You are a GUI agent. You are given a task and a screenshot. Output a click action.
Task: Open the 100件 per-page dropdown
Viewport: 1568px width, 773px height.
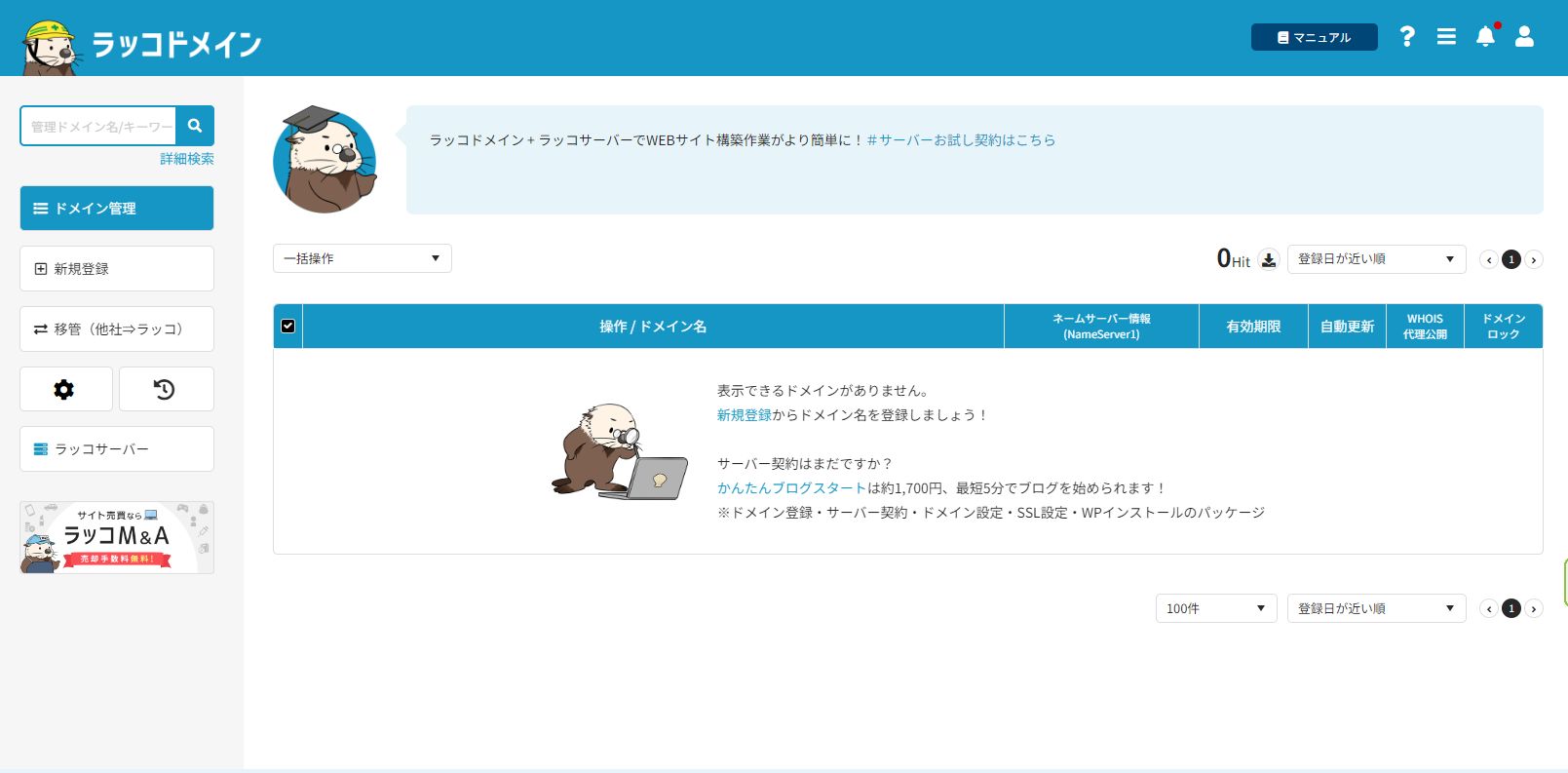coord(1215,608)
